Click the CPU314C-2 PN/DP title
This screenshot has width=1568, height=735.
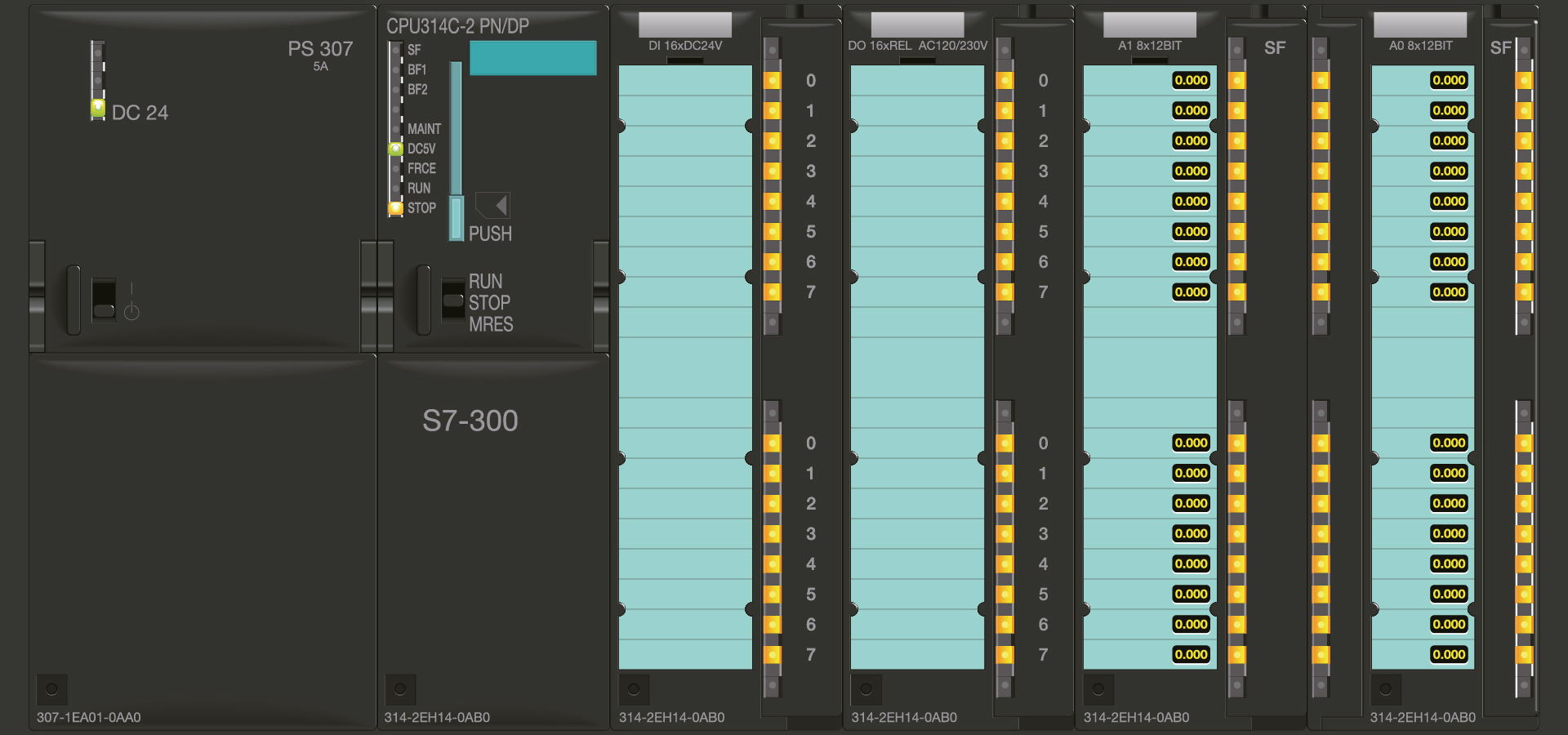[x=458, y=26]
